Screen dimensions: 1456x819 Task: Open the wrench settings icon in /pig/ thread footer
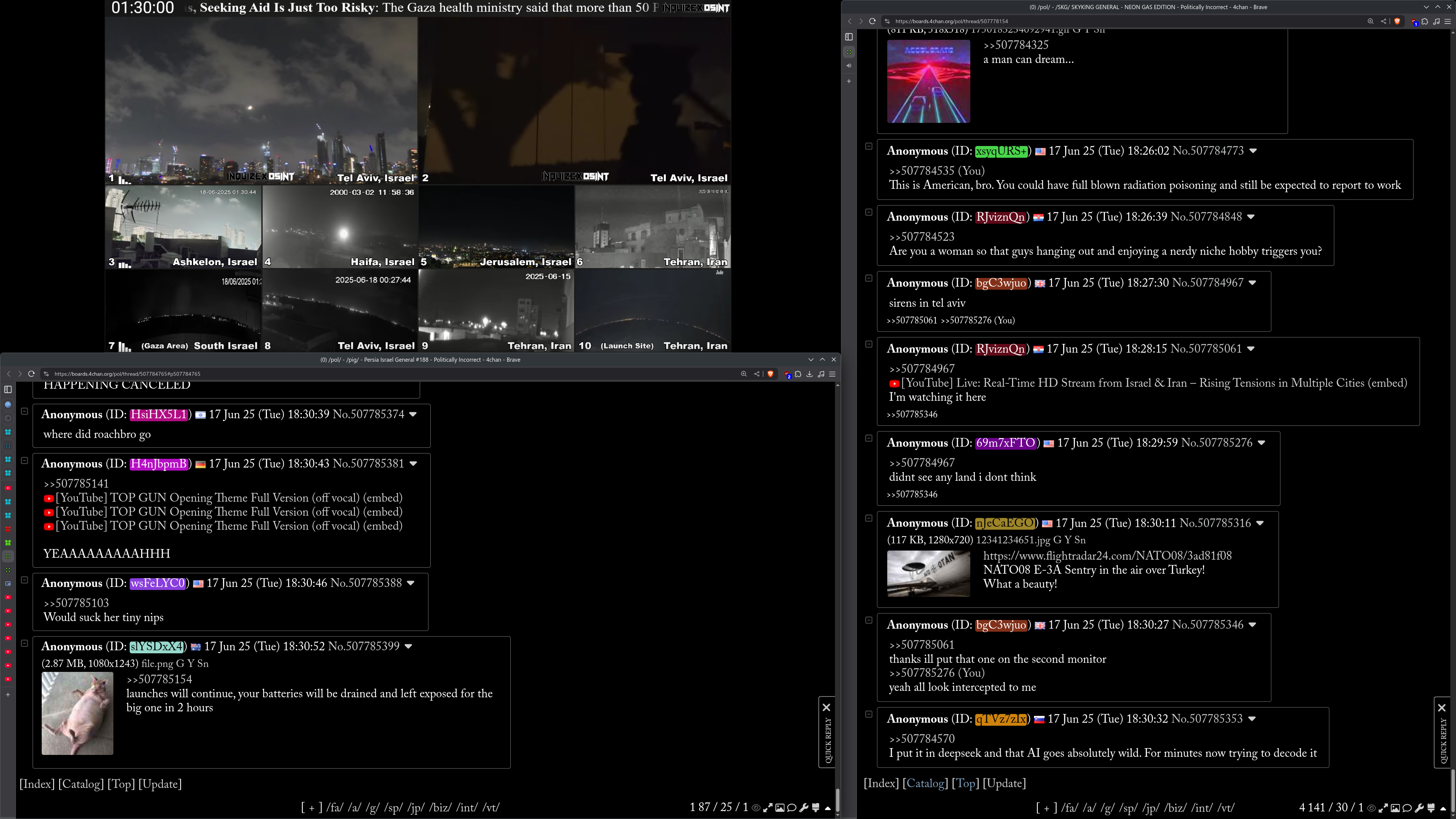804,808
